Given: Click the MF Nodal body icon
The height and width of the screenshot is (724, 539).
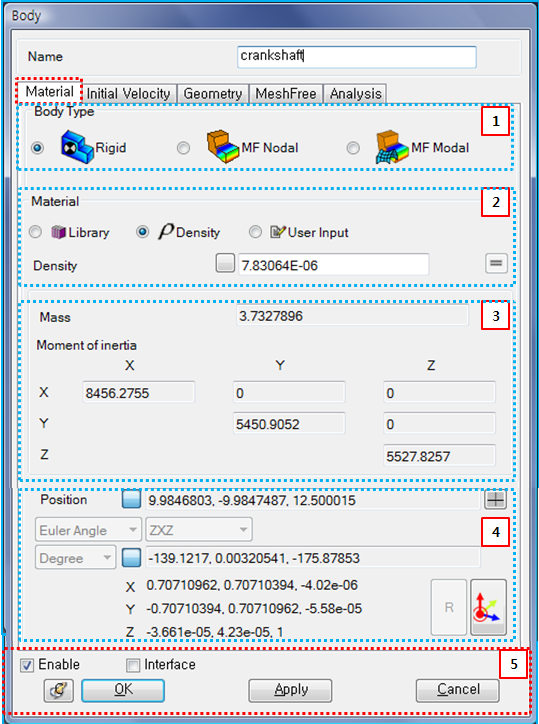Looking at the screenshot, I should tap(224, 148).
